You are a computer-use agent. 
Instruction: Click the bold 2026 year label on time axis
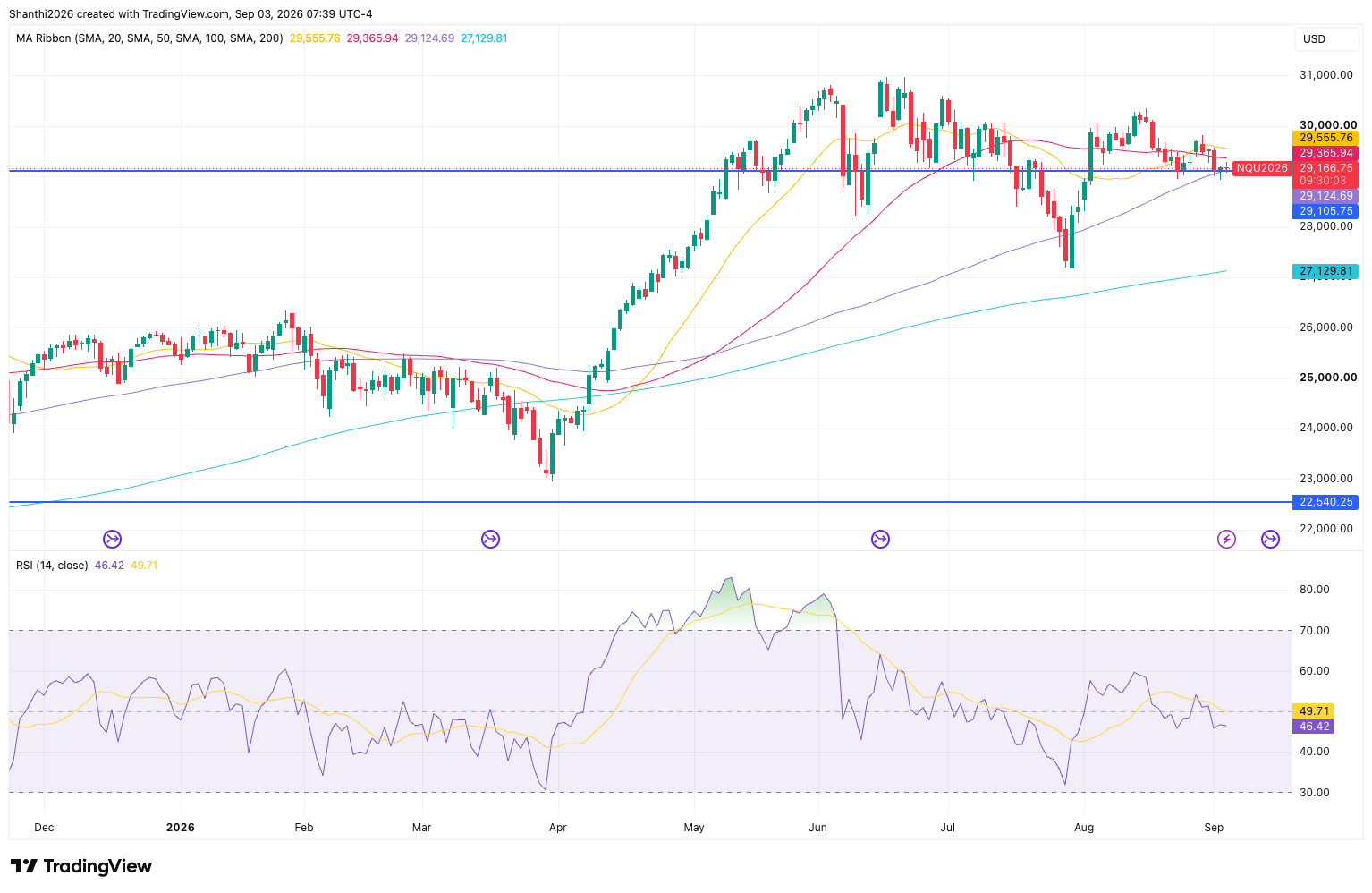point(181,828)
